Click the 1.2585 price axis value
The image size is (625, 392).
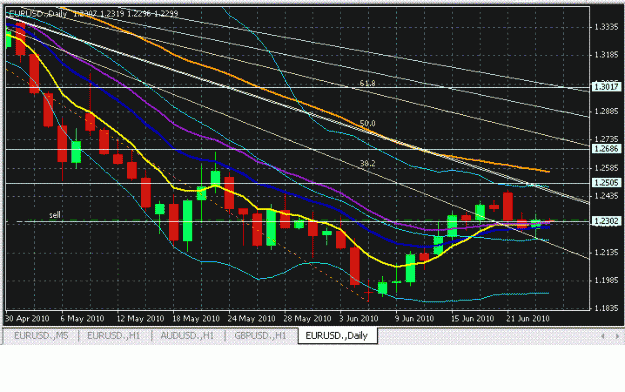coord(606,168)
